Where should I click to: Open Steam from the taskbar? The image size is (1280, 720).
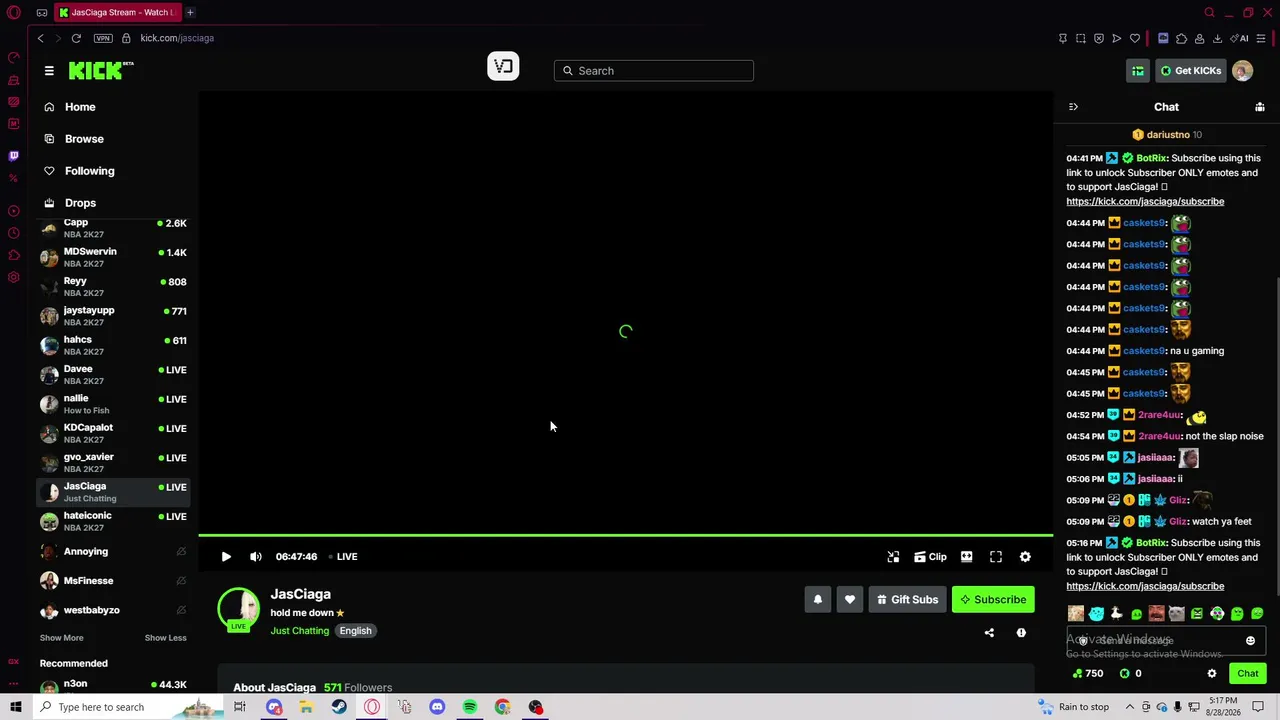(339, 707)
